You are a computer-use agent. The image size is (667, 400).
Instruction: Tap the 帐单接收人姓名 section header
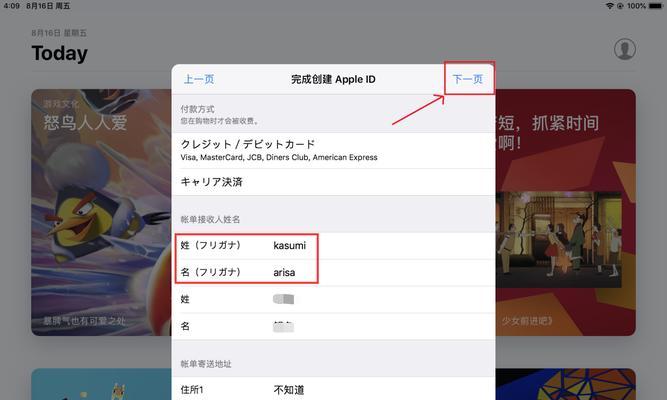point(210,220)
